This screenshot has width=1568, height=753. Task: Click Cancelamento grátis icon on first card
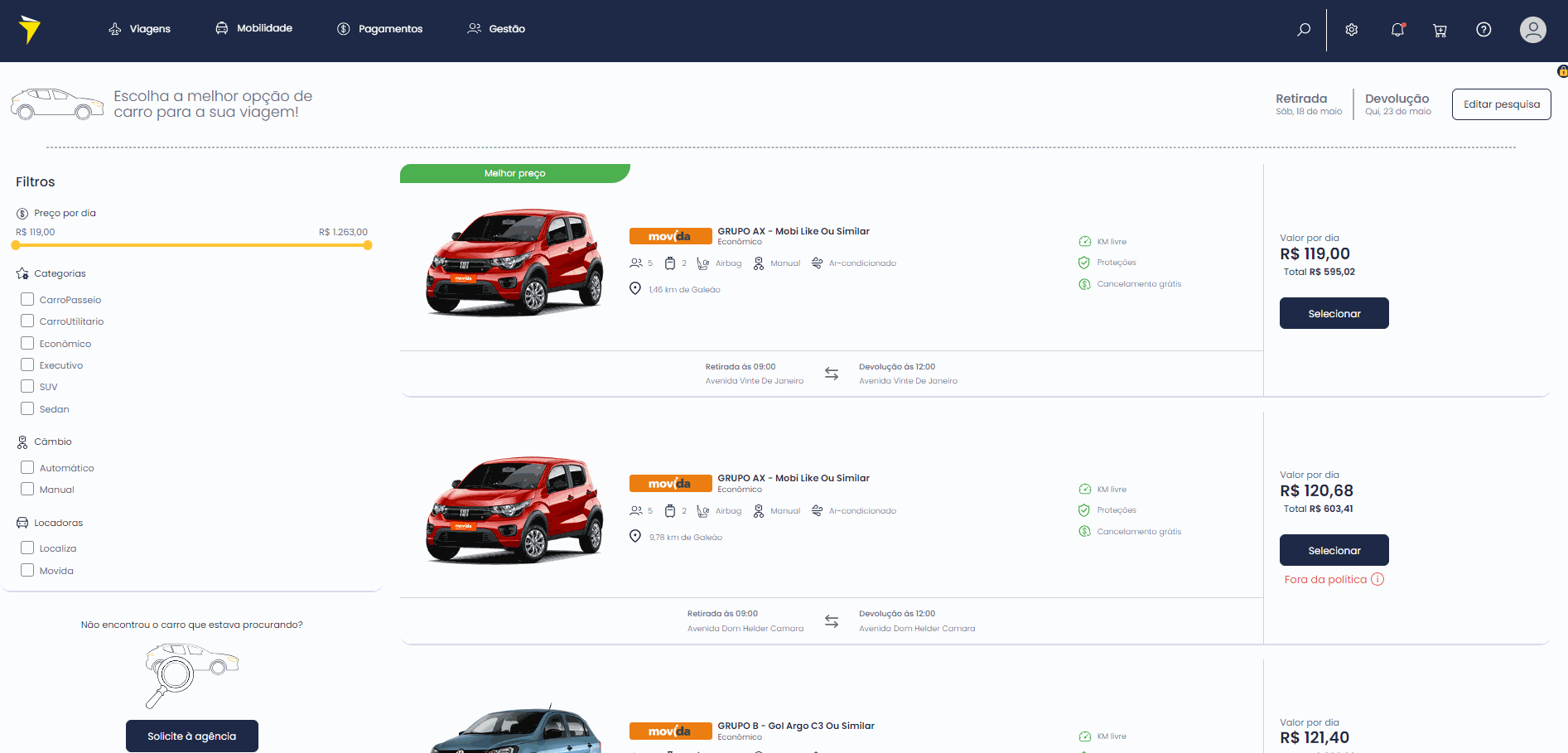(x=1084, y=284)
